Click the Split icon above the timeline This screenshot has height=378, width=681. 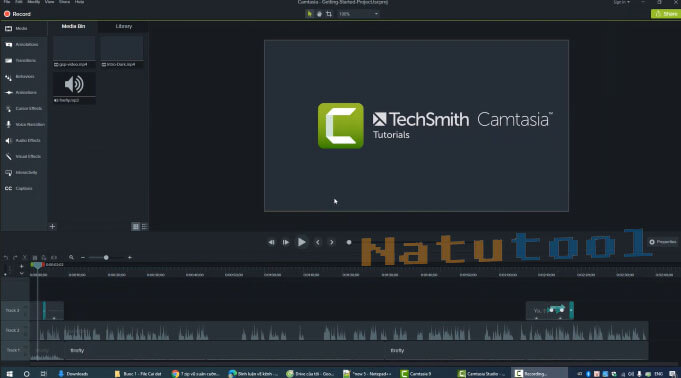(x=54, y=258)
